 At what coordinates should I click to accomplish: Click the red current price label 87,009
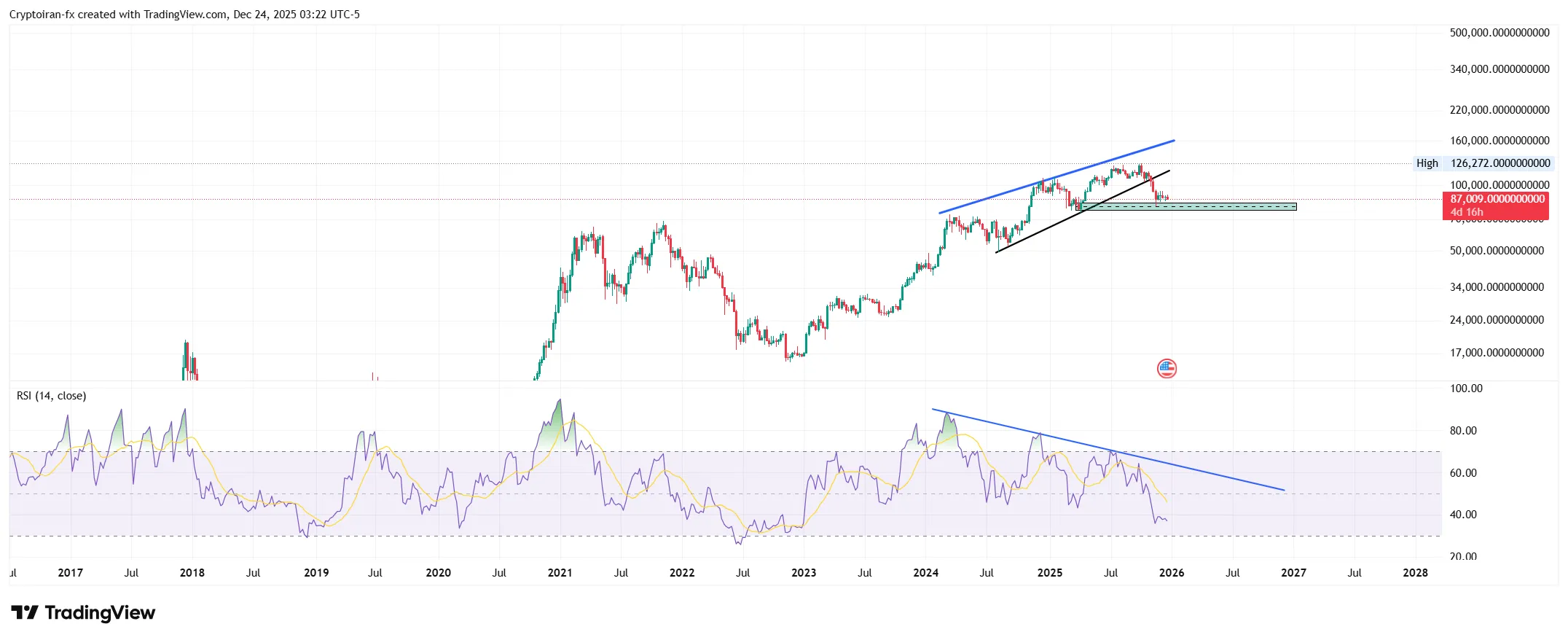click(x=1497, y=199)
